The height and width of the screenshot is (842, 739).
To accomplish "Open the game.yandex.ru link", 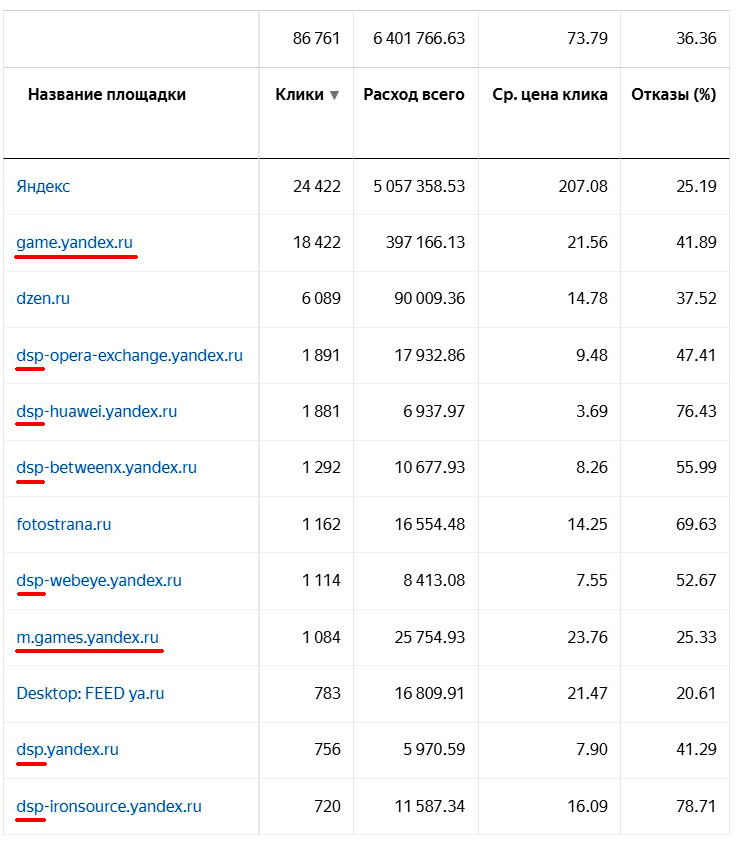I will (x=74, y=243).
